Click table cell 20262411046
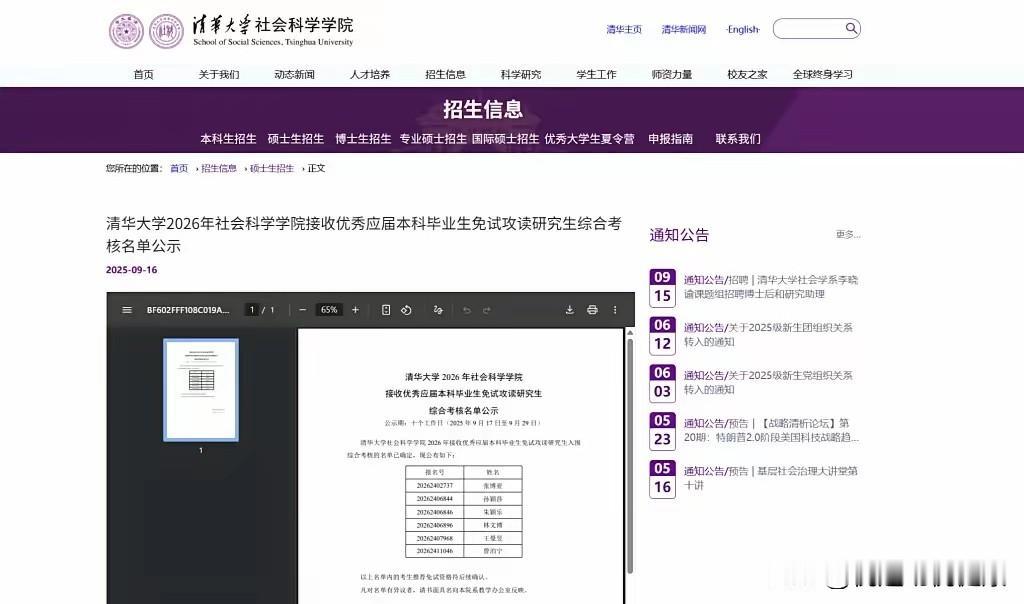 [434, 551]
